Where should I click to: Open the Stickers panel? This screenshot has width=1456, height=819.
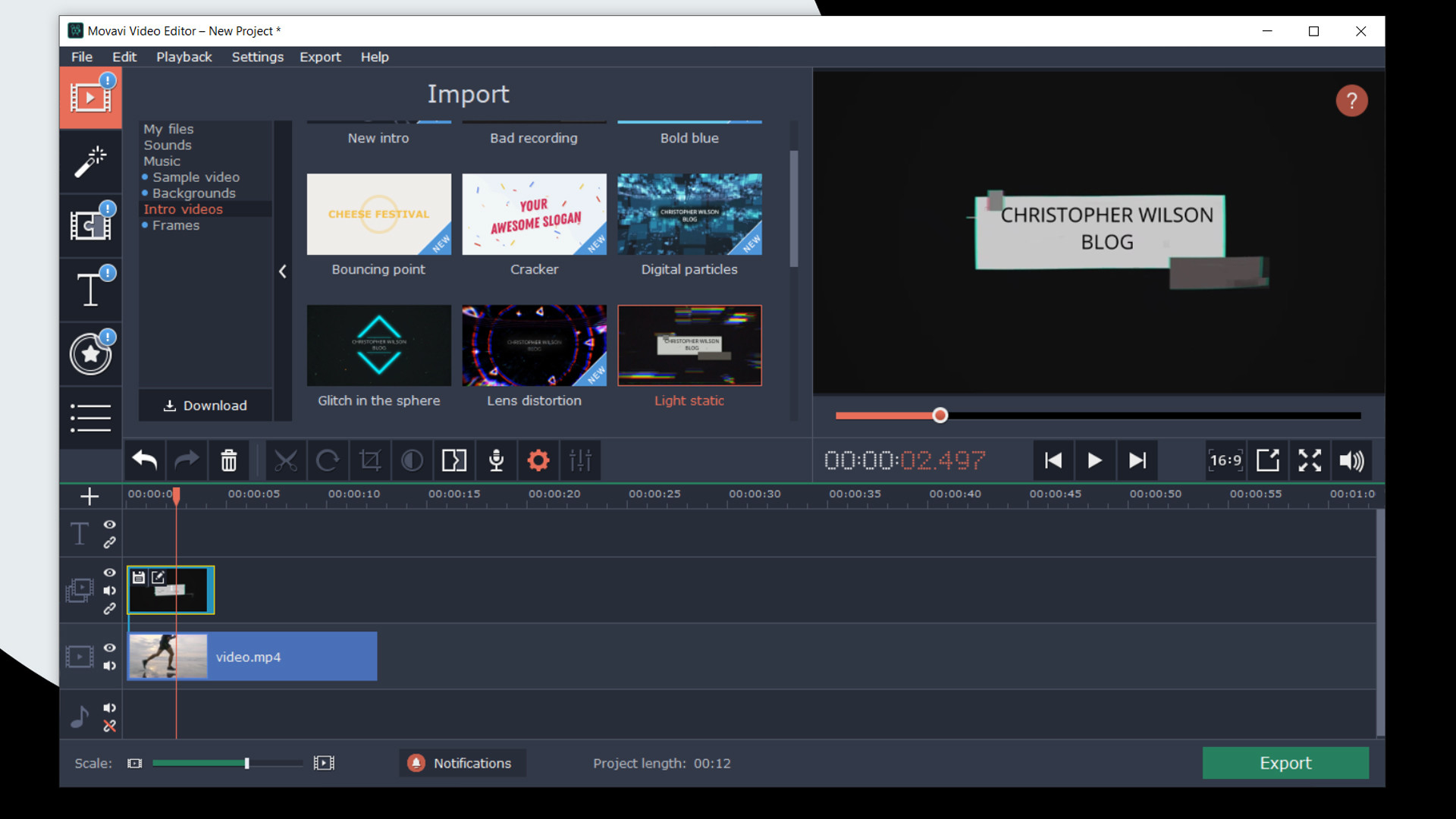[x=90, y=353]
